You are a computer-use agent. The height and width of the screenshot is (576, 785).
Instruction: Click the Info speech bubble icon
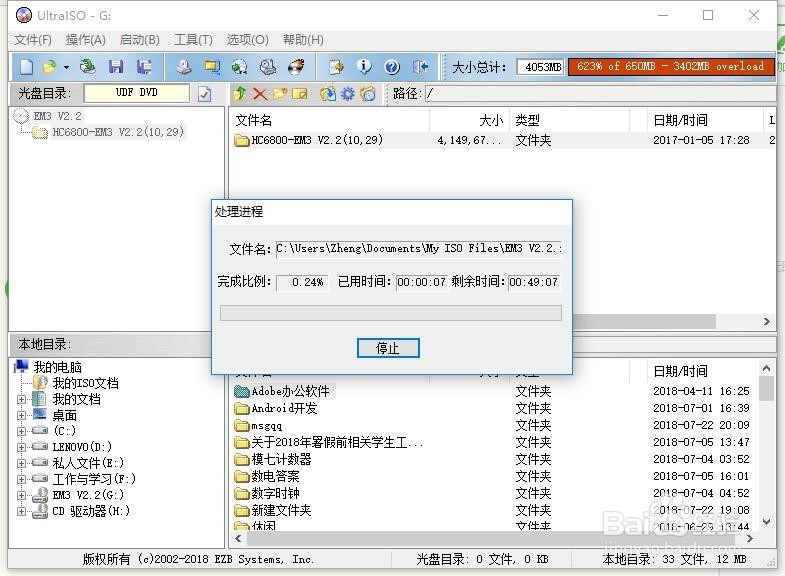tap(364, 67)
